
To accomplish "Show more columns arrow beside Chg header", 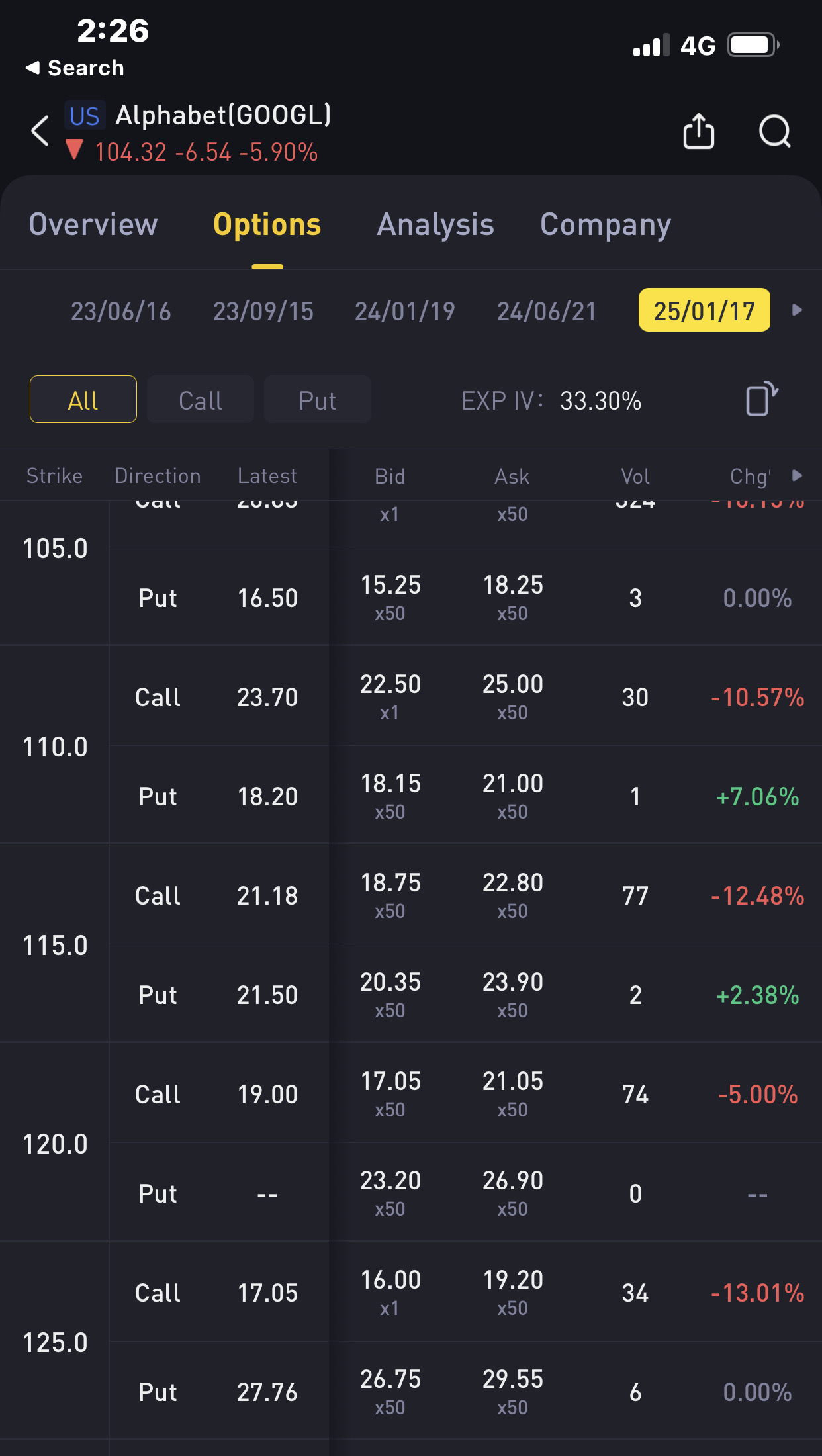I will coord(798,476).
